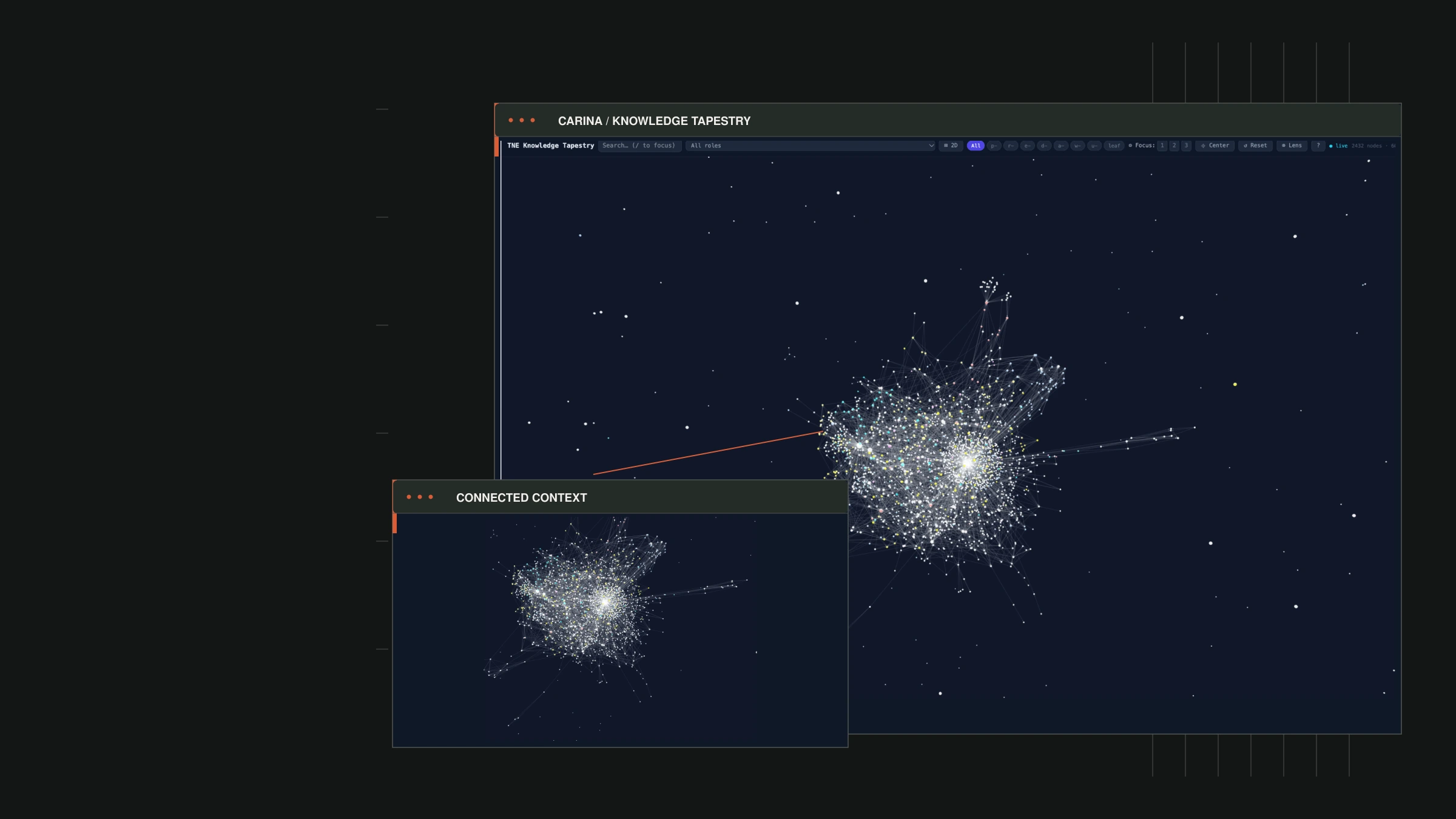The width and height of the screenshot is (1456, 819).
Task: Click the bright hub node in the main graph
Action: [967, 462]
